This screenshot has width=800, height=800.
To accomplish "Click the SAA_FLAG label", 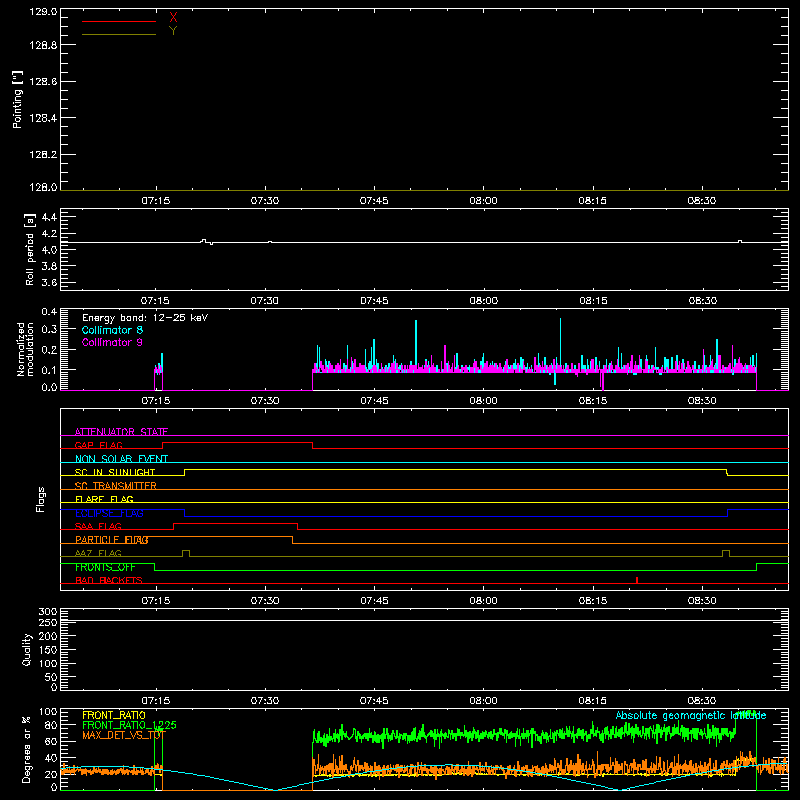I will [98, 526].
